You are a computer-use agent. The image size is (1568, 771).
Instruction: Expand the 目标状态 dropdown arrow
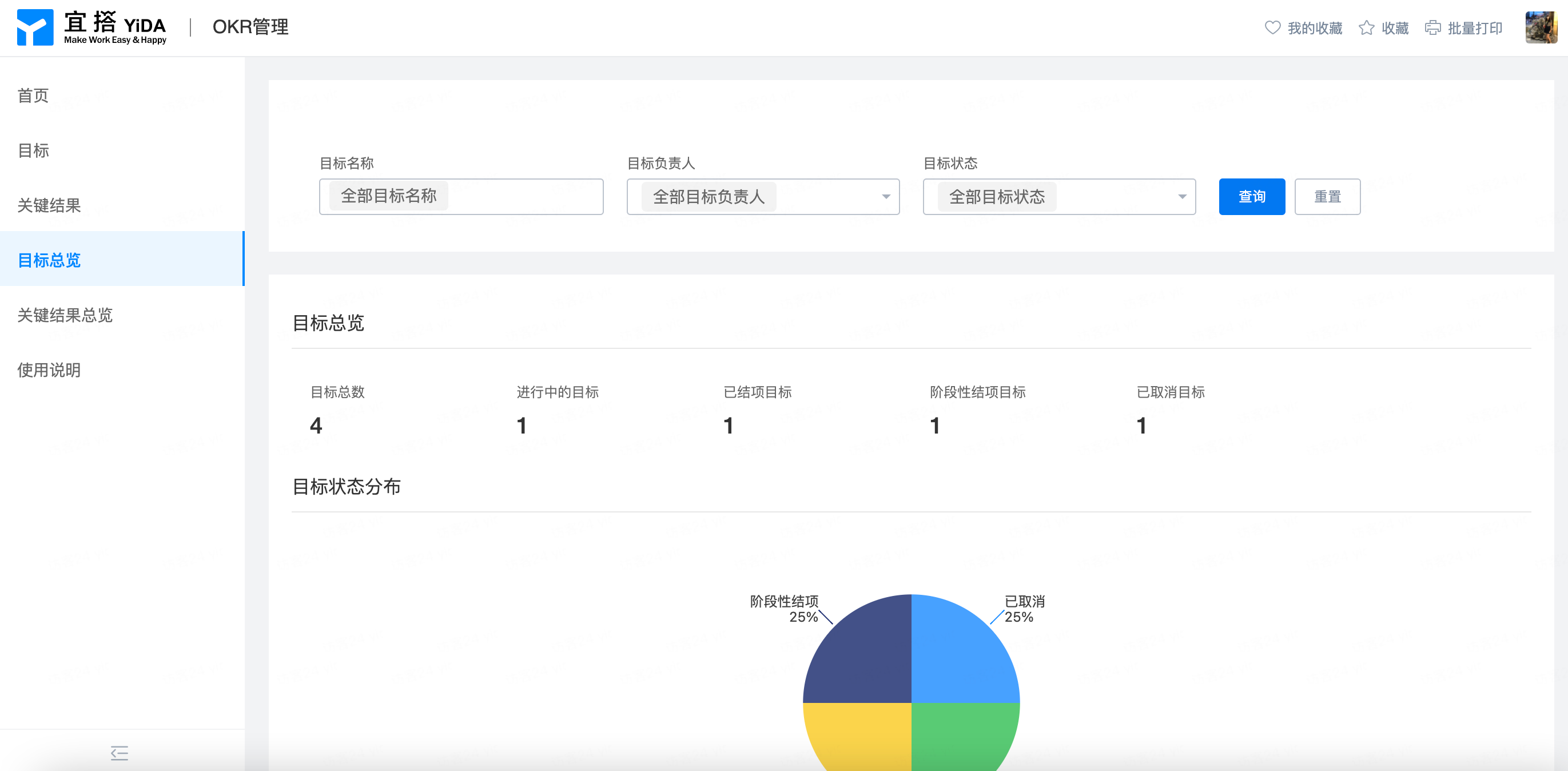[x=1181, y=197]
